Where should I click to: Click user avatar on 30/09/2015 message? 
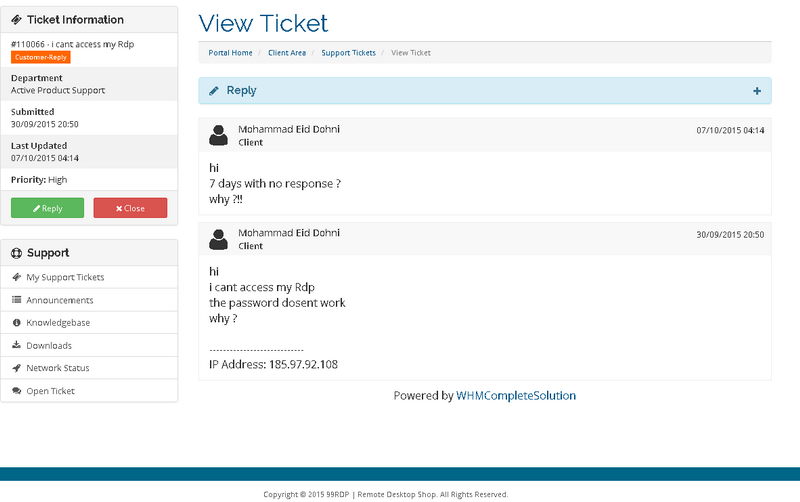[218, 239]
